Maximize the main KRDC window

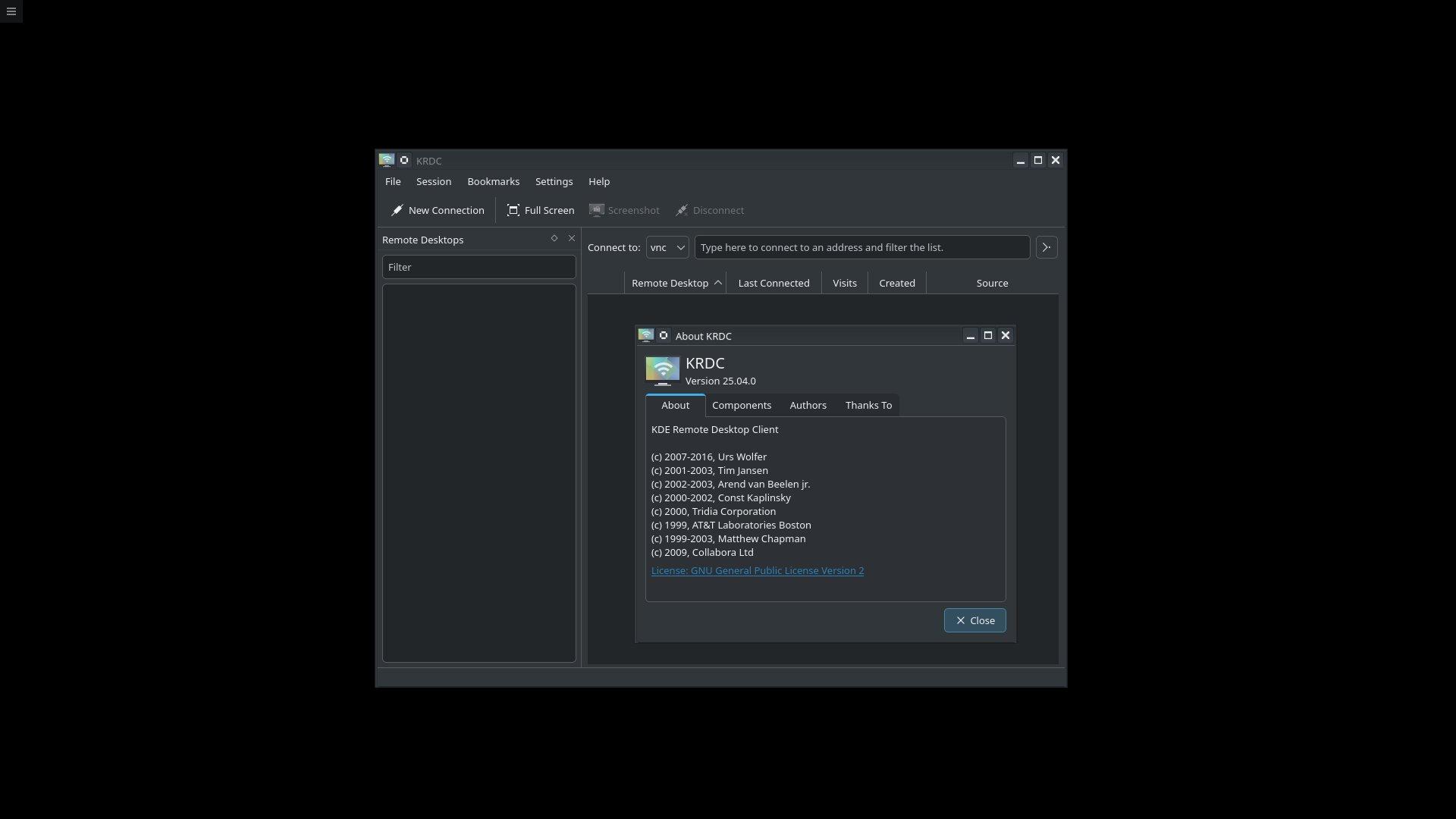(1038, 160)
